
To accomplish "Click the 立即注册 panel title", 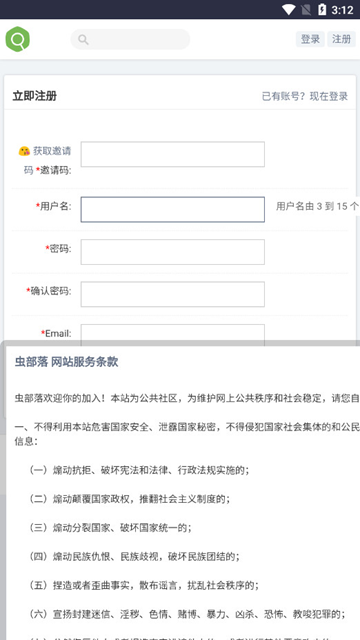I will tap(35, 96).
